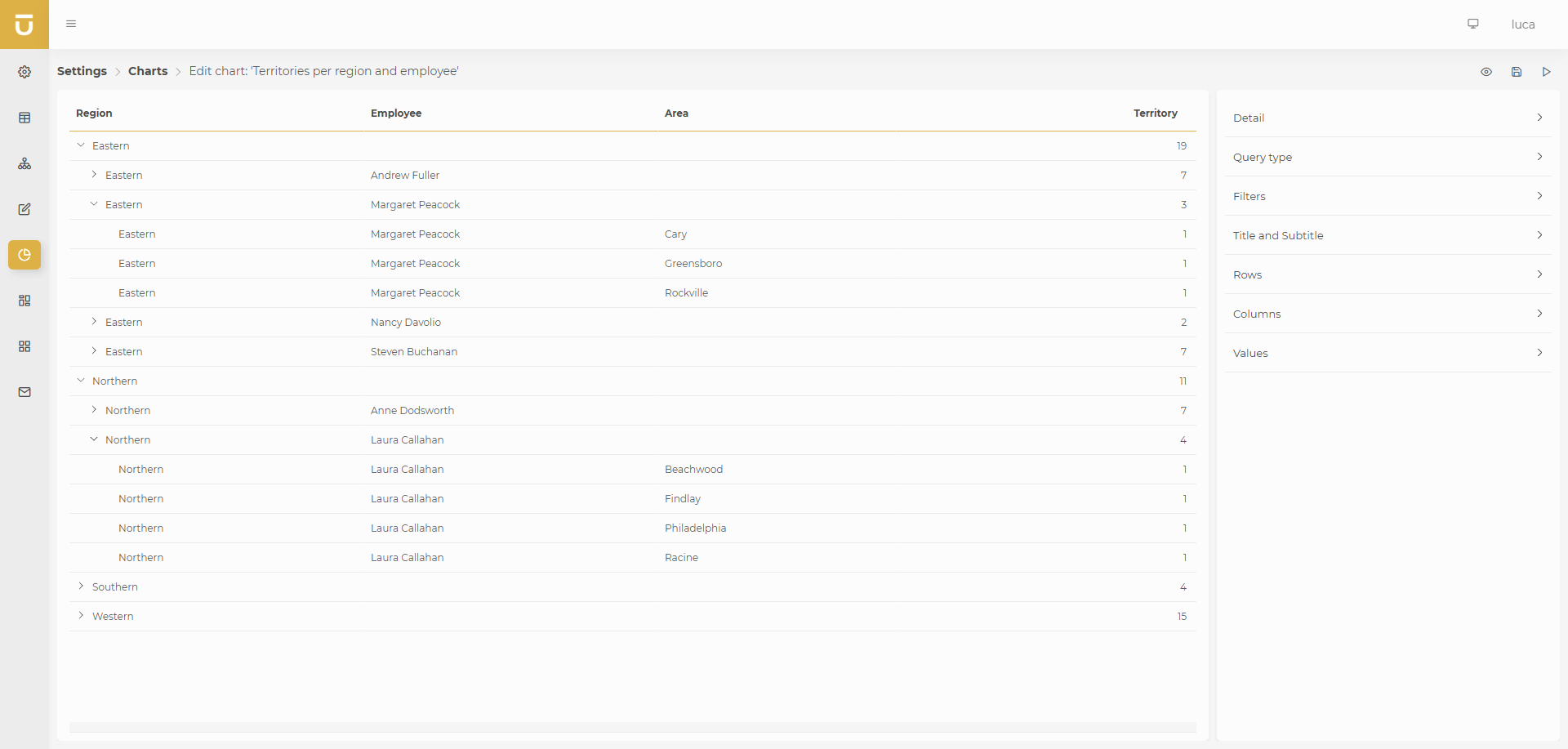Expand Andrew Fuller's Eastern row
This screenshot has height=749, width=1568.
94,175
